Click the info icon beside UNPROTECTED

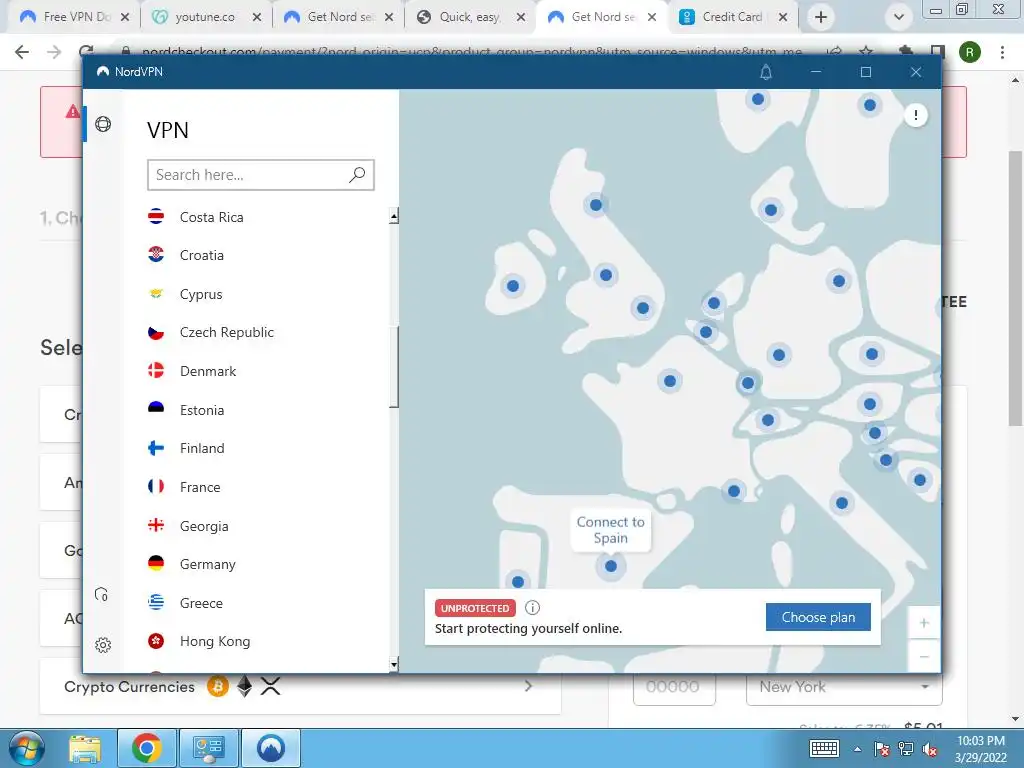click(x=532, y=608)
